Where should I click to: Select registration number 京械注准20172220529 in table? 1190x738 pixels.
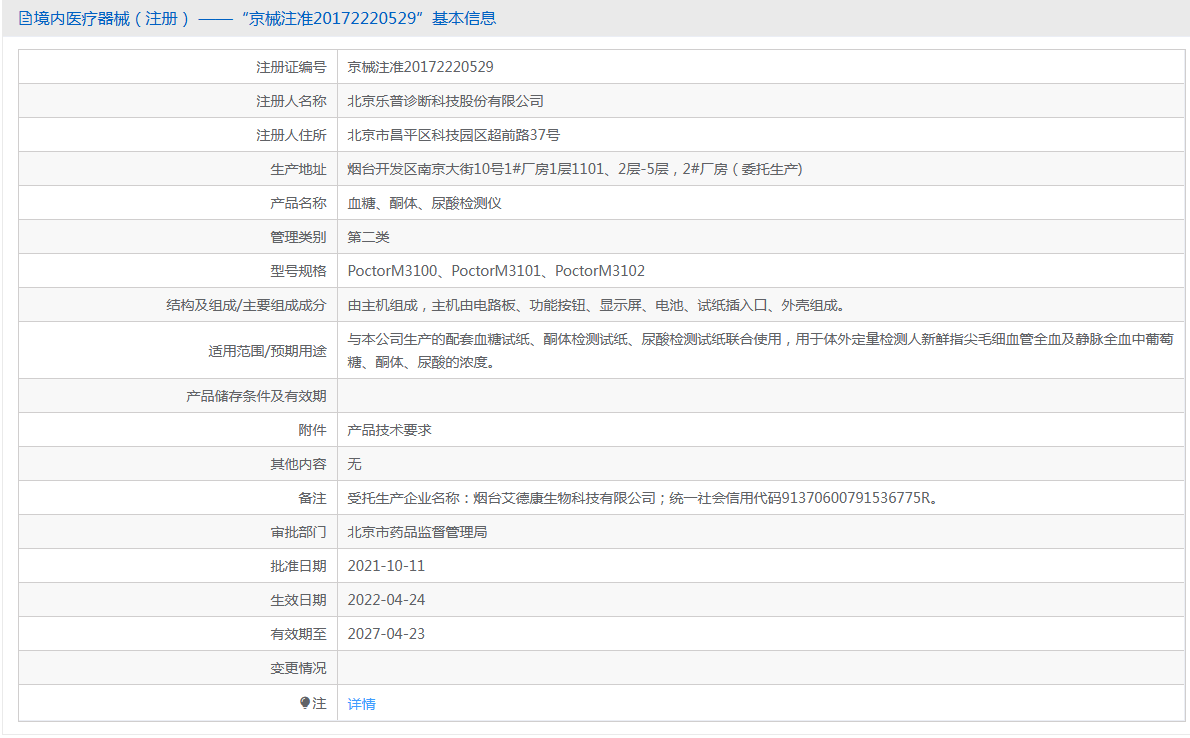[x=420, y=67]
